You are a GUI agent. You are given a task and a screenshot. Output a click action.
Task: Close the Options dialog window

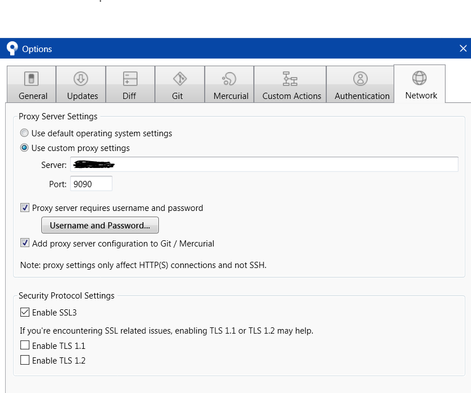point(463,49)
